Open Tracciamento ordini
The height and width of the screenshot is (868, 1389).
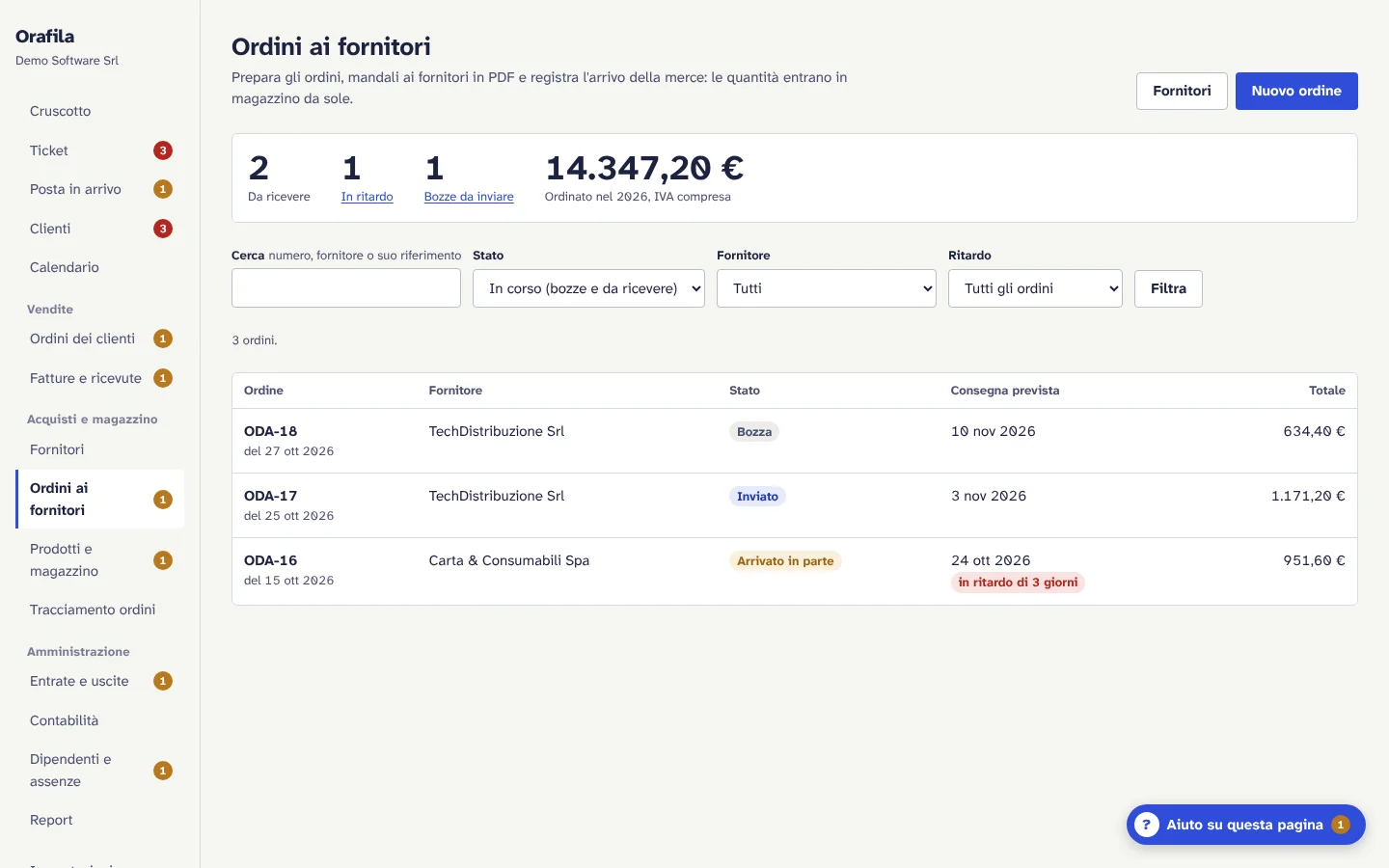tap(99, 610)
